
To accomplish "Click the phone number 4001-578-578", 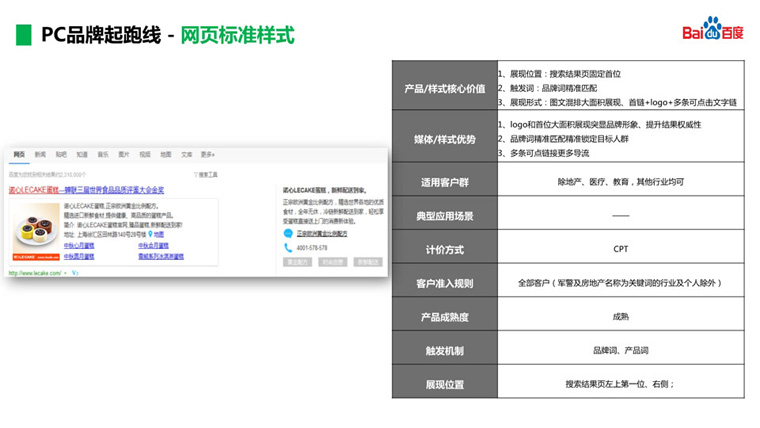I will pyautogui.click(x=312, y=248).
